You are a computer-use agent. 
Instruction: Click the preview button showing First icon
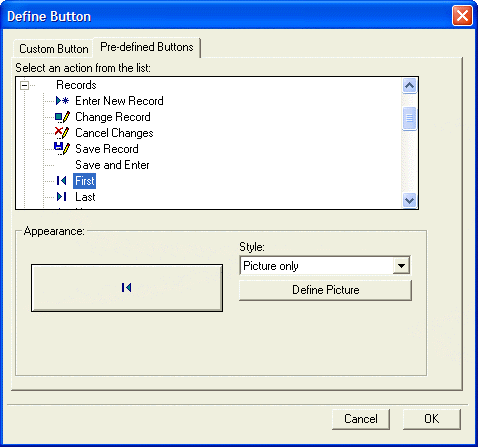pyautogui.click(x=127, y=288)
